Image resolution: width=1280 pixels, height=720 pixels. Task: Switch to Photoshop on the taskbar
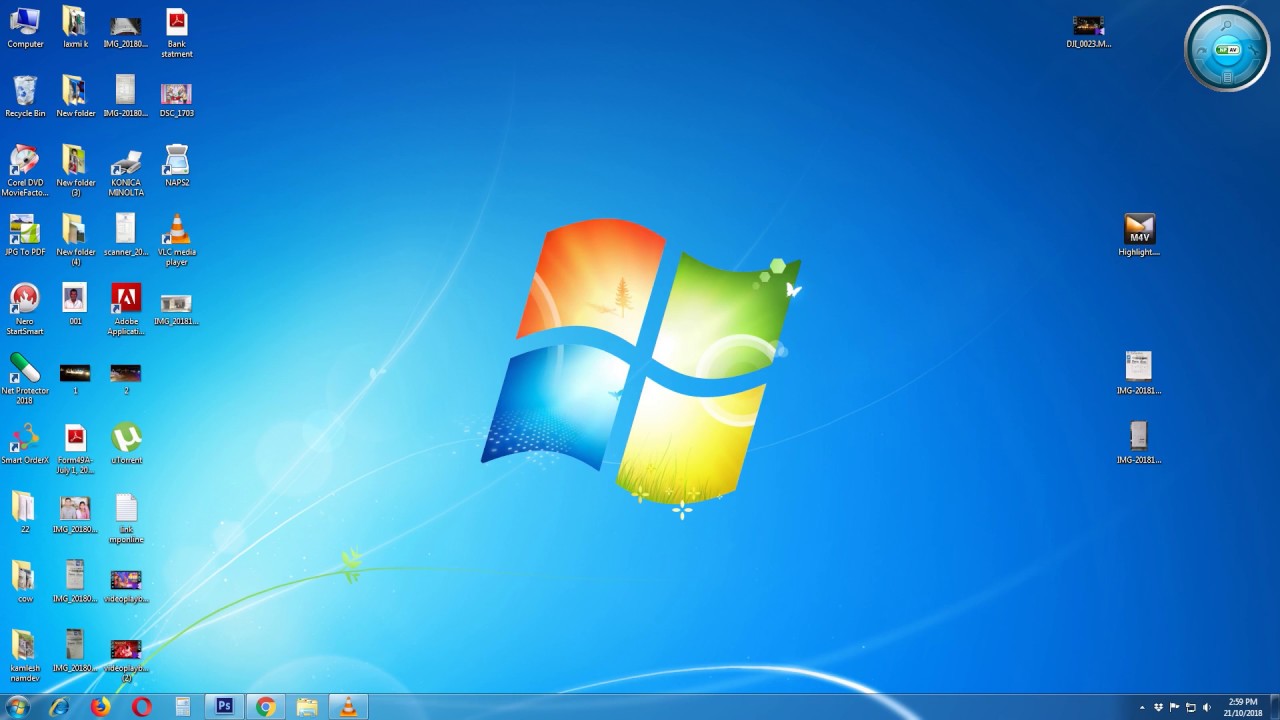[x=224, y=707]
